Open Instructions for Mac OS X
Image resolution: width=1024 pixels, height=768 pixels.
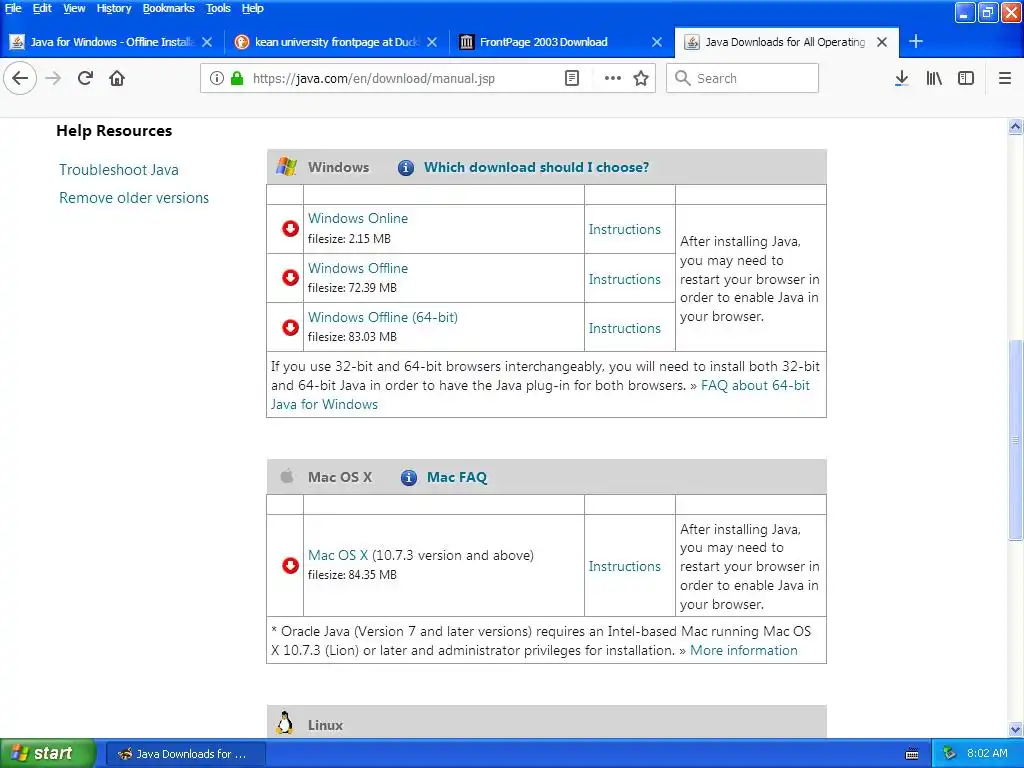point(624,566)
